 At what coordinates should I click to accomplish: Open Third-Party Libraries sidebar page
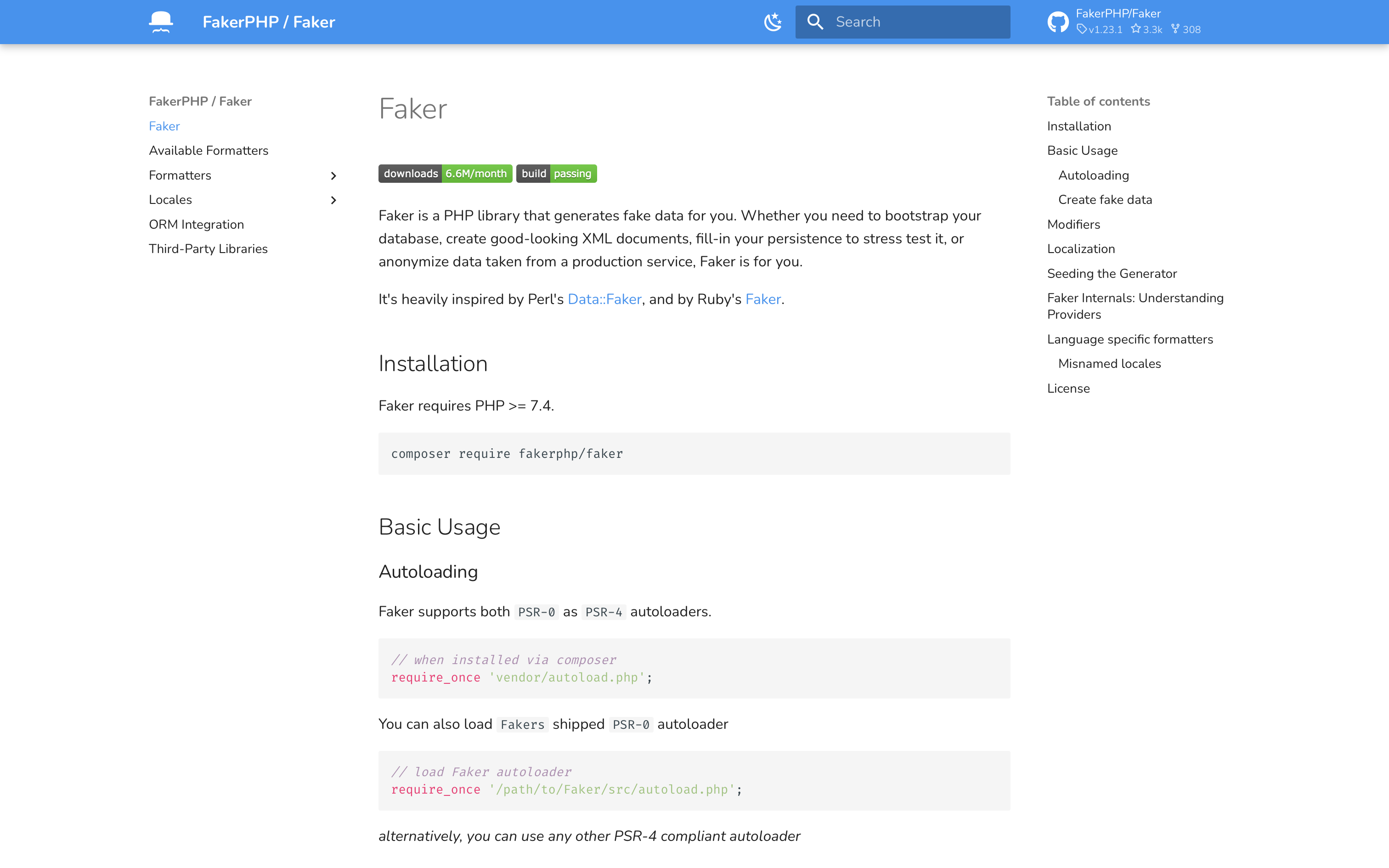coord(208,248)
